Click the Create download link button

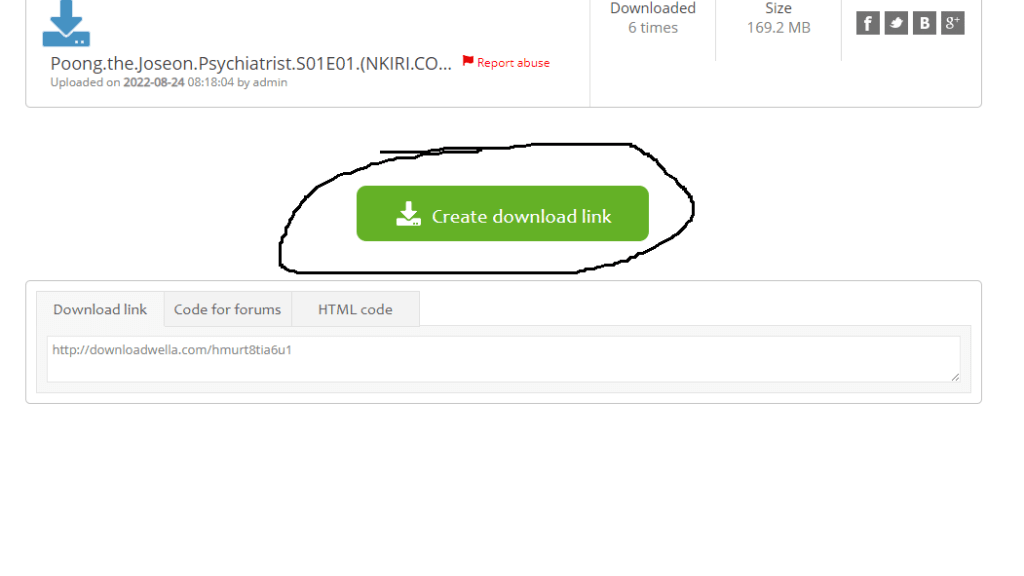[x=502, y=214]
